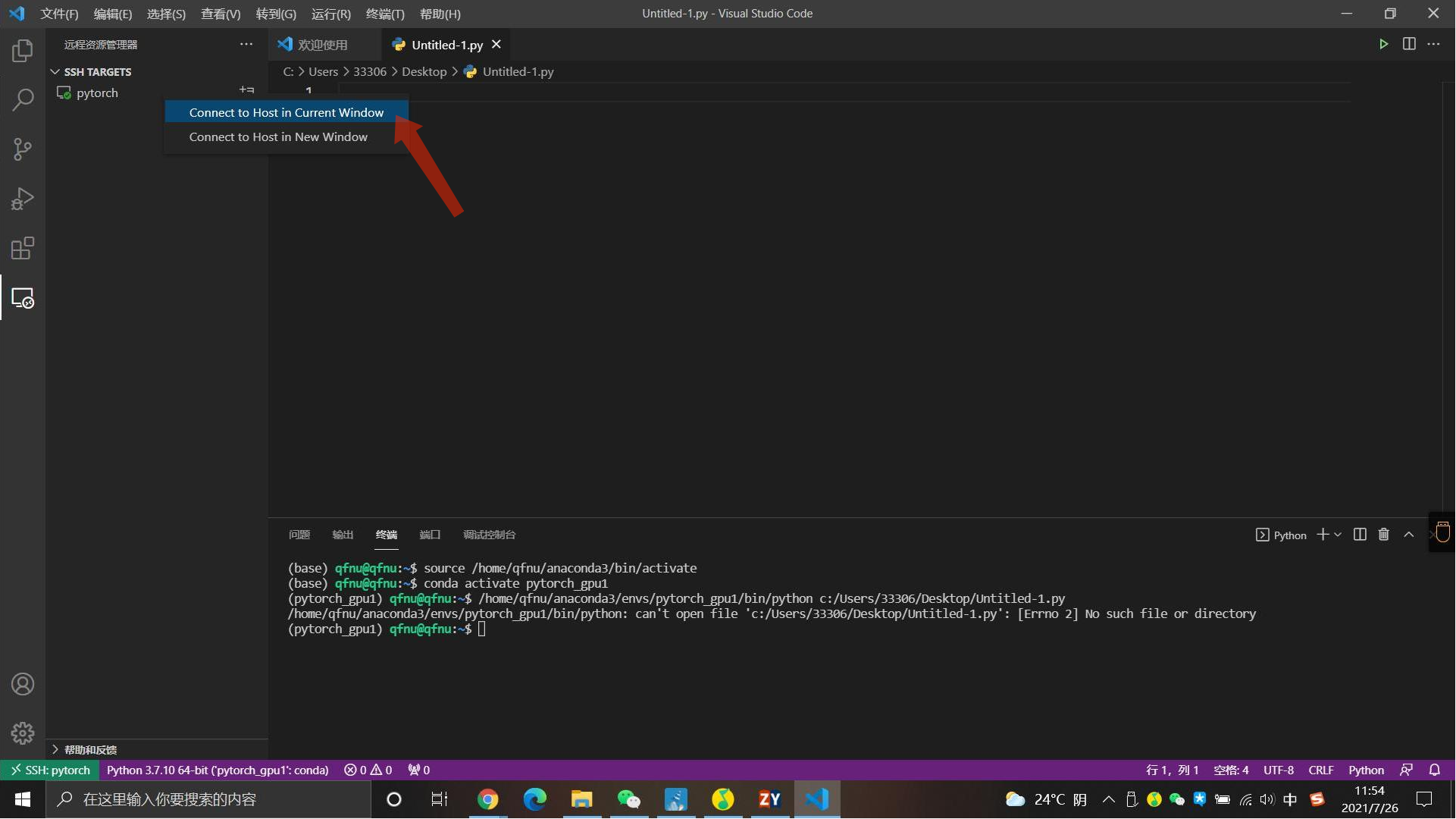
Task: Switch to the 问题 panel tab
Action: coord(299,535)
